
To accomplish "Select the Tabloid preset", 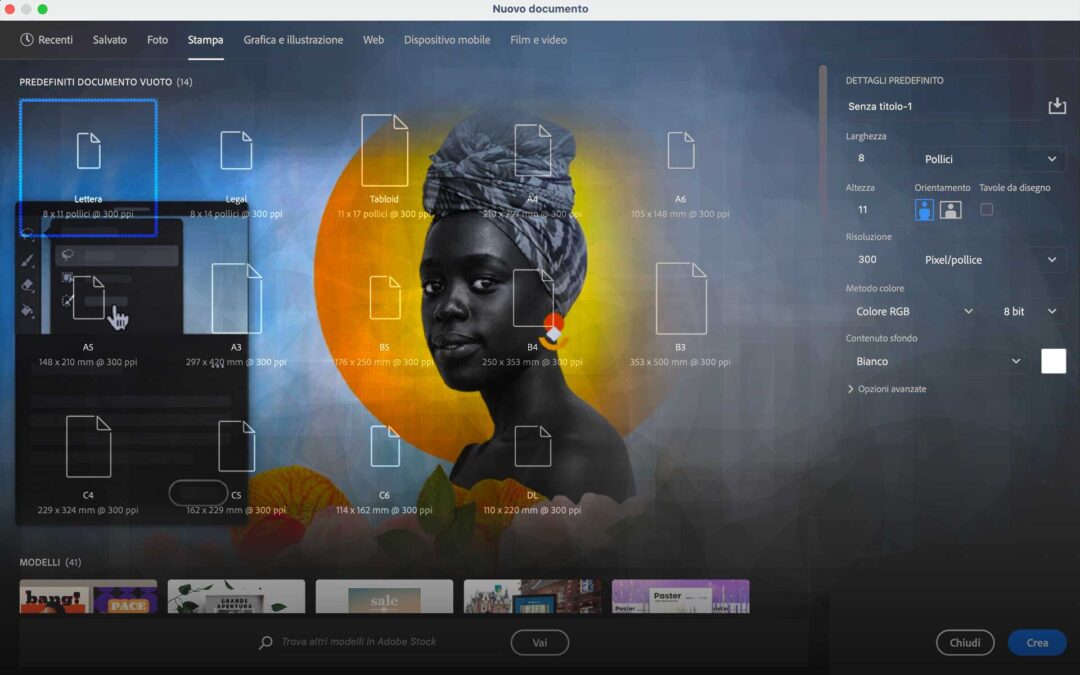I will click(384, 150).
